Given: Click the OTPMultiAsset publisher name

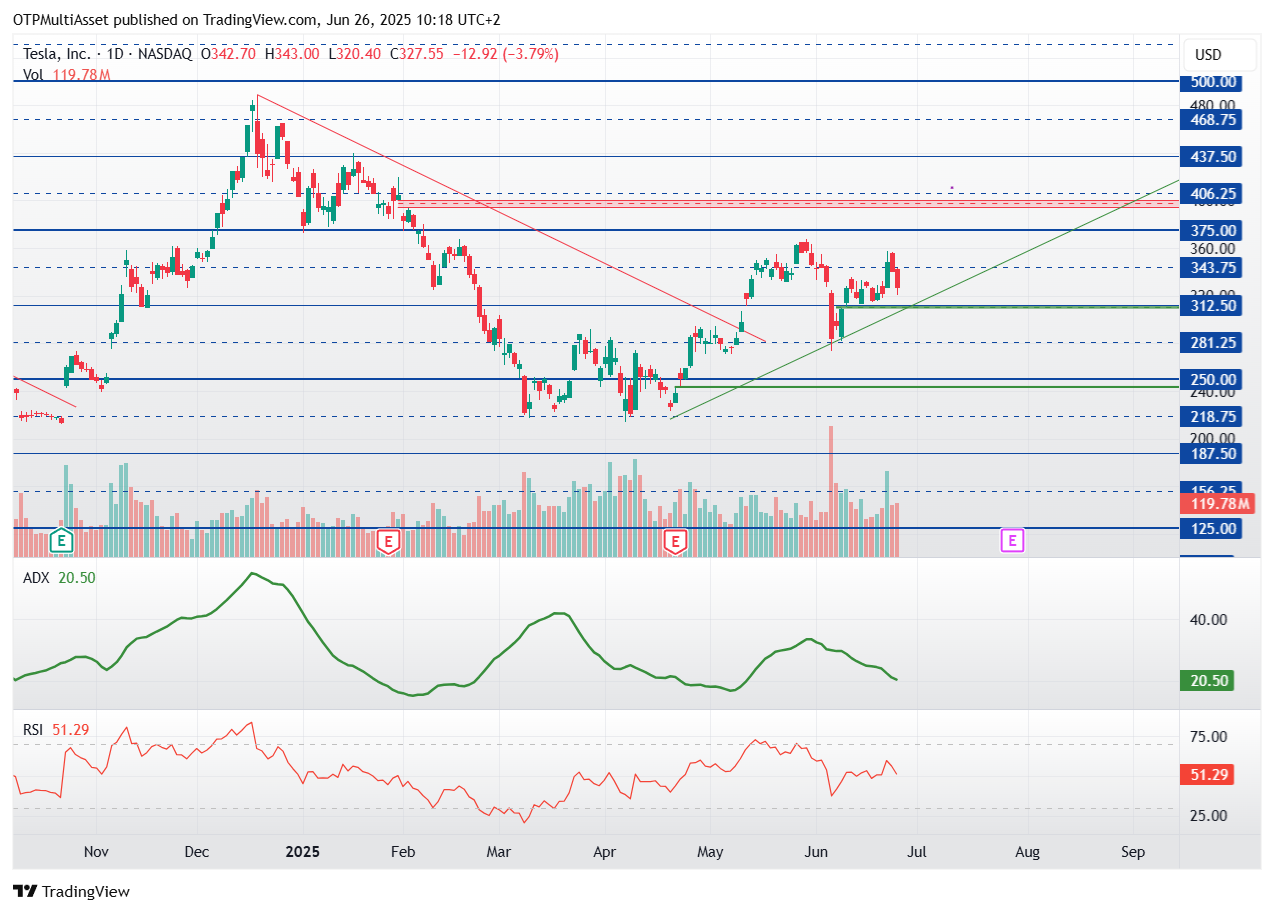Looking at the screenshot, I should point(58,19).
